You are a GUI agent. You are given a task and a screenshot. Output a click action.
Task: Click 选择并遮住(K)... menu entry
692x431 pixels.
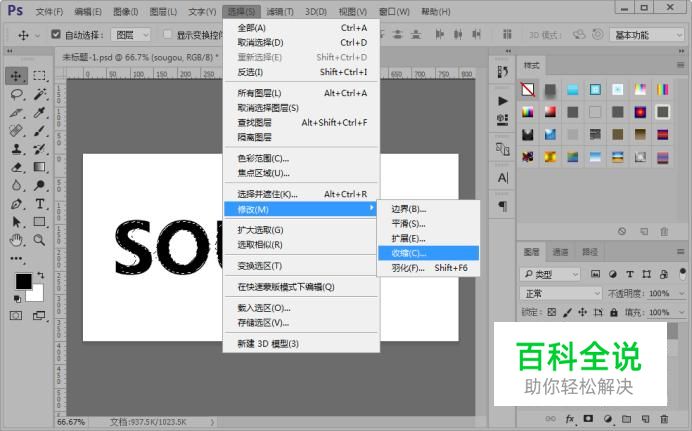click(x=302, y=194)
